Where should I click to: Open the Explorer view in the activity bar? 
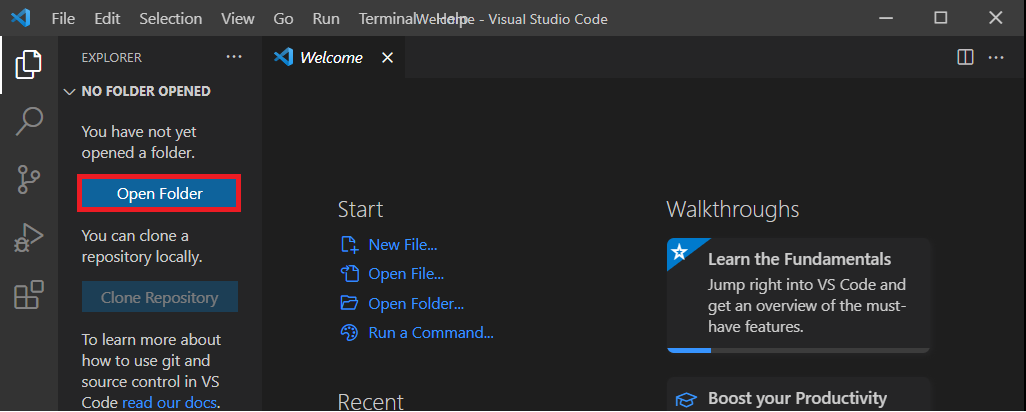pos(29,64)
